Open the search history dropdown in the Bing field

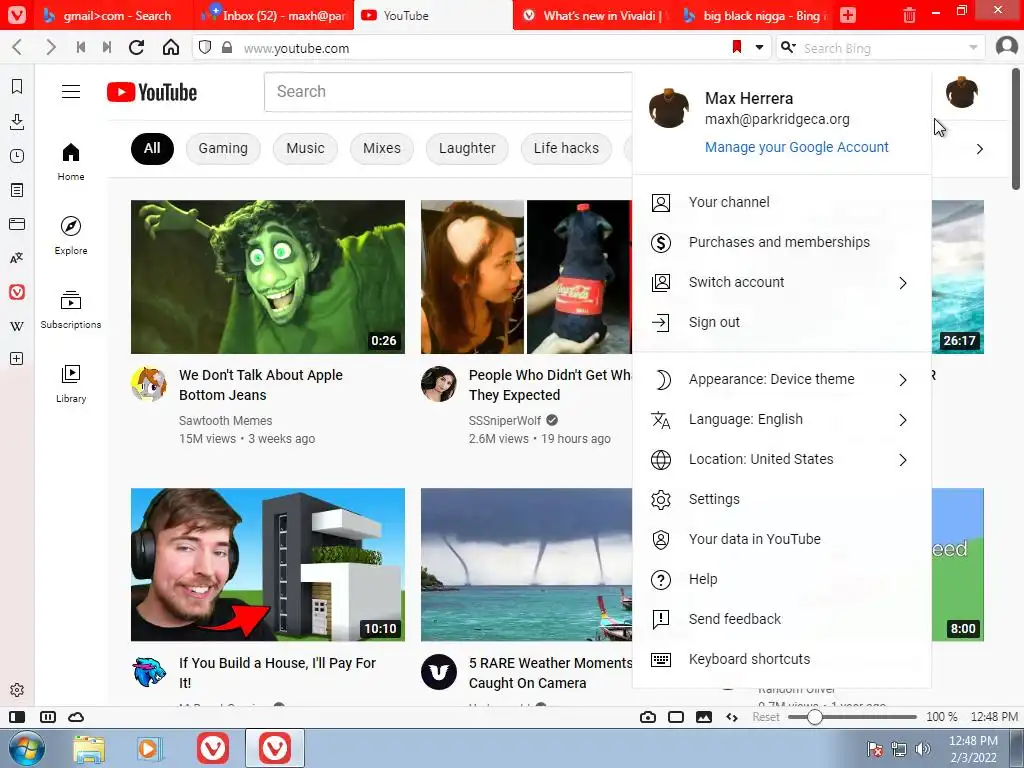click(973, 48)
